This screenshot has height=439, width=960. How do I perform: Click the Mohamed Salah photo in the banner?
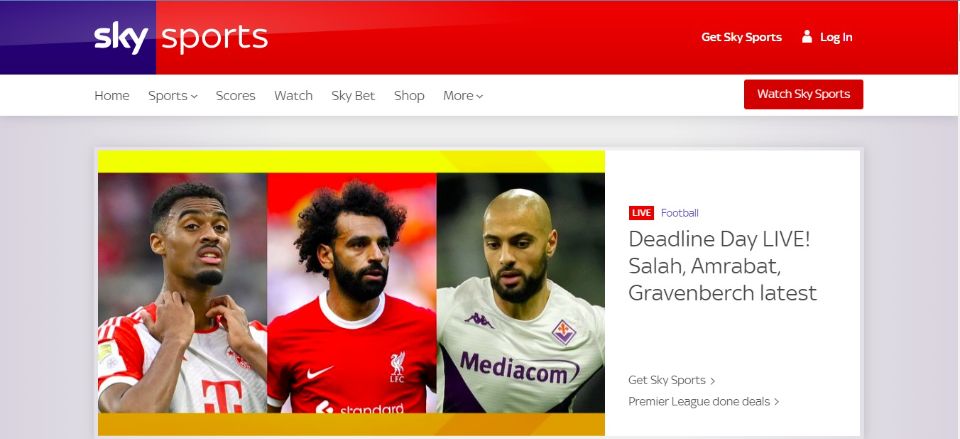click(351, 293)
